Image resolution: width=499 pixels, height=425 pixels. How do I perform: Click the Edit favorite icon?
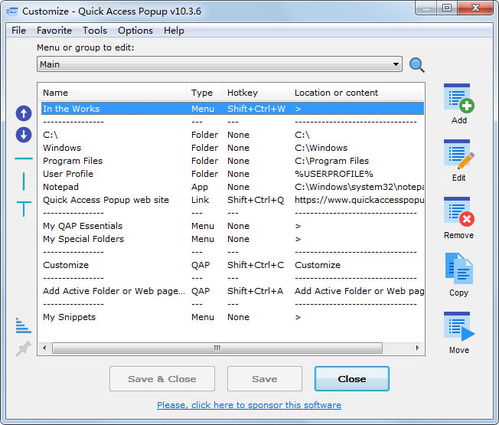459,154
